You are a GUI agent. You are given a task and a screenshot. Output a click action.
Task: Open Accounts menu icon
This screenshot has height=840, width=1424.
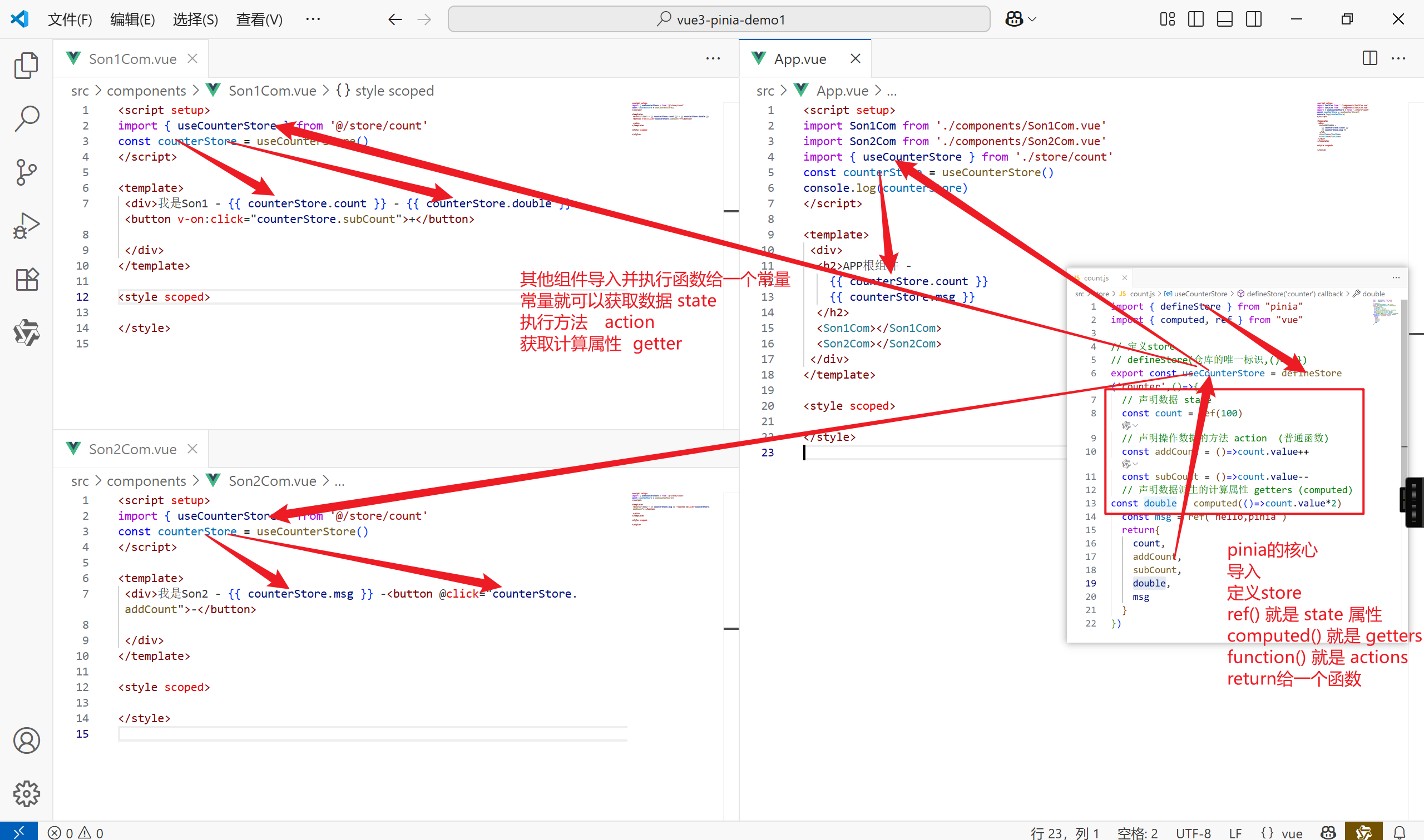click(26, 740)
